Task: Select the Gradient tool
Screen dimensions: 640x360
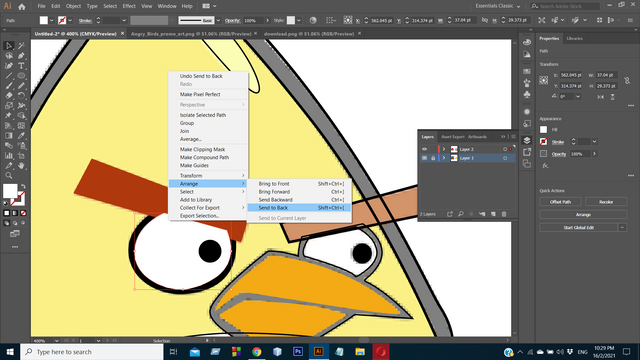Action: coord(9,136)
